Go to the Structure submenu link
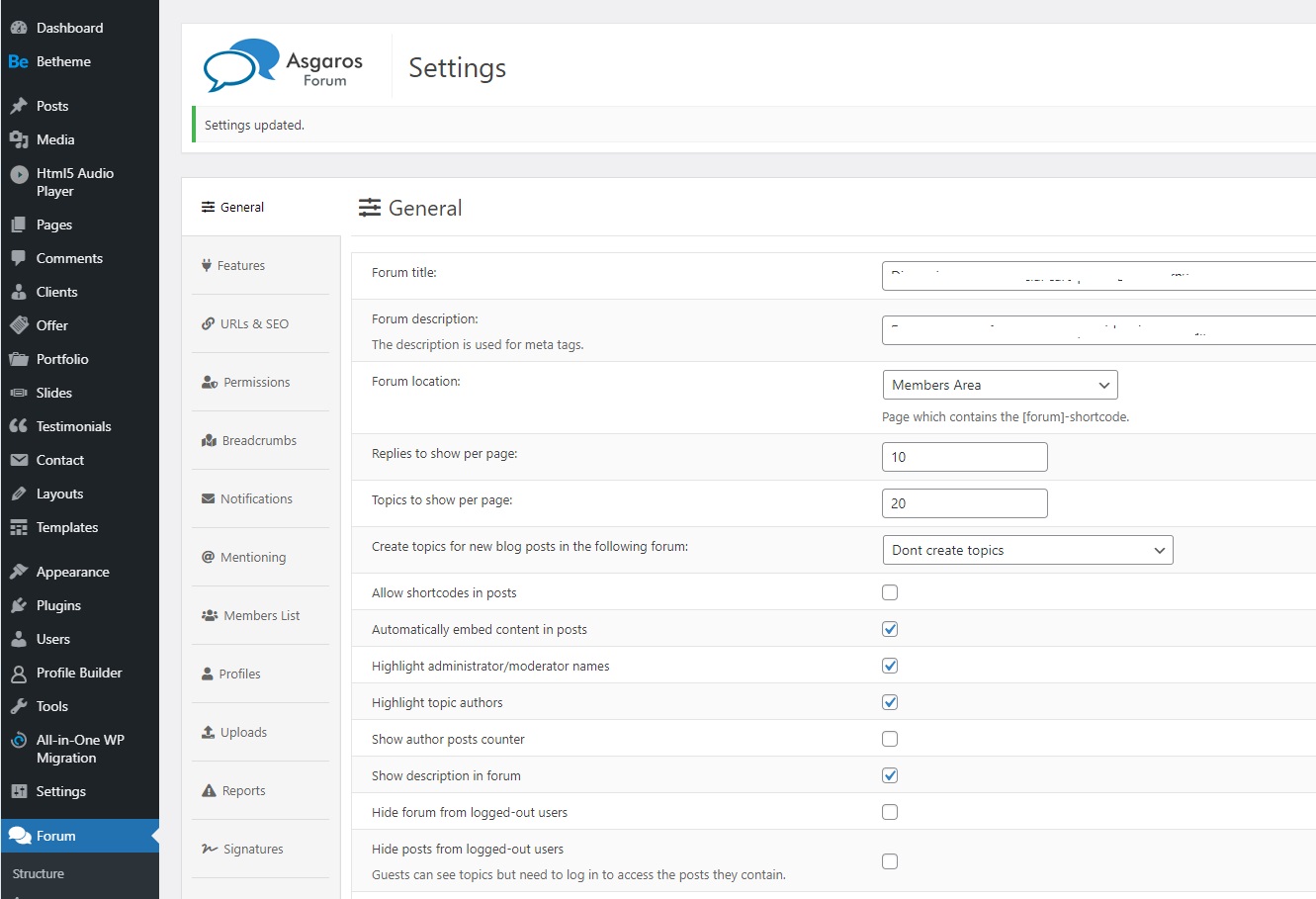This screenshot has width=1316, height=899. pos(39,874)
